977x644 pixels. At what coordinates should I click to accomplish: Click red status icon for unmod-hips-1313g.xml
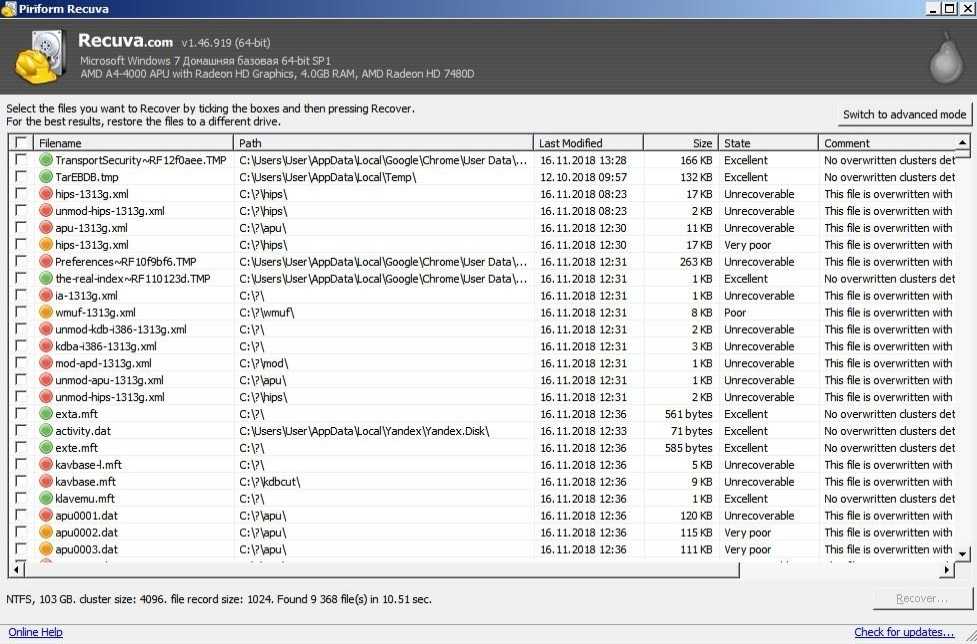(45, 211)
